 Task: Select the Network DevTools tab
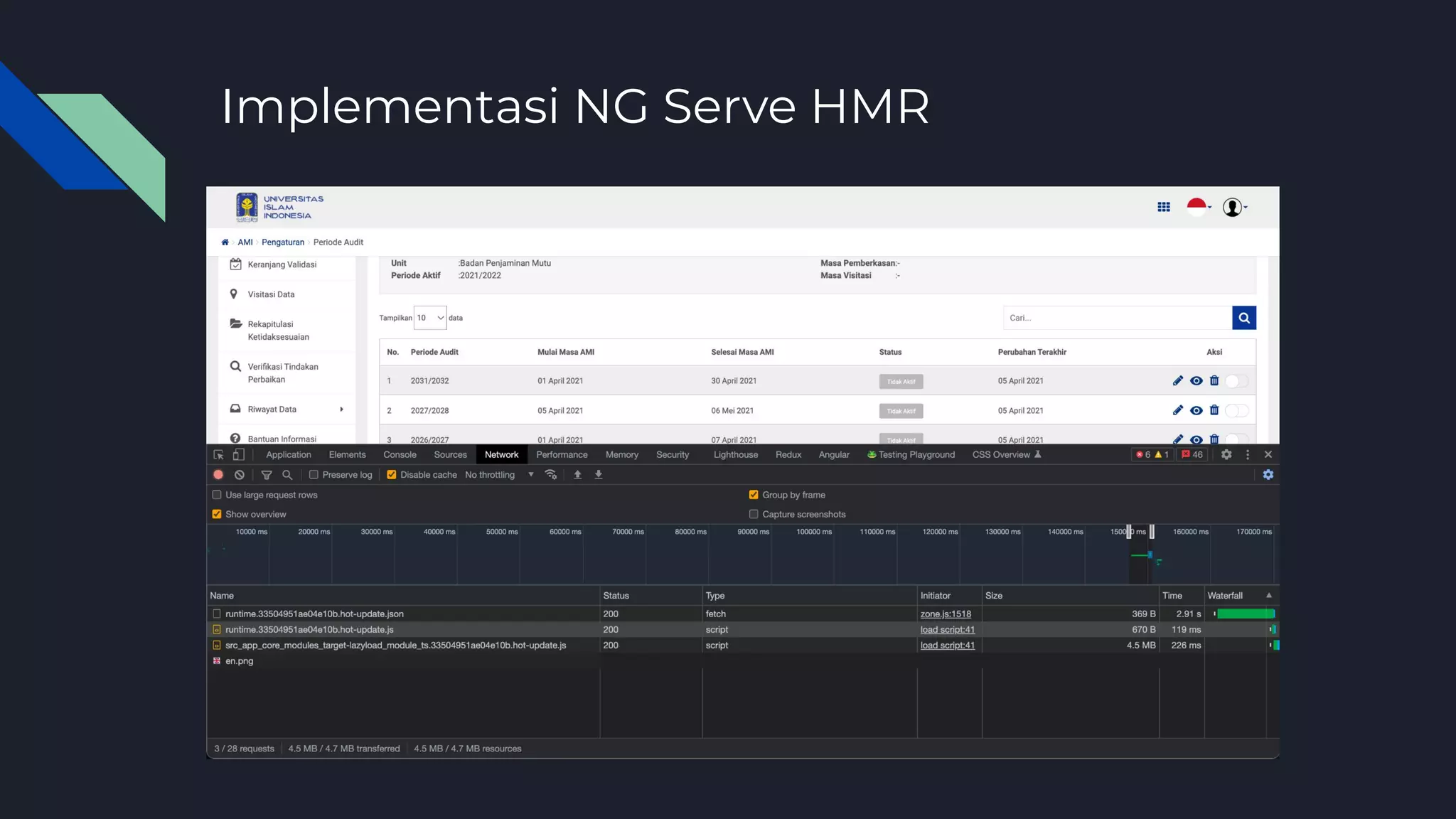click(x=502, y=455)
